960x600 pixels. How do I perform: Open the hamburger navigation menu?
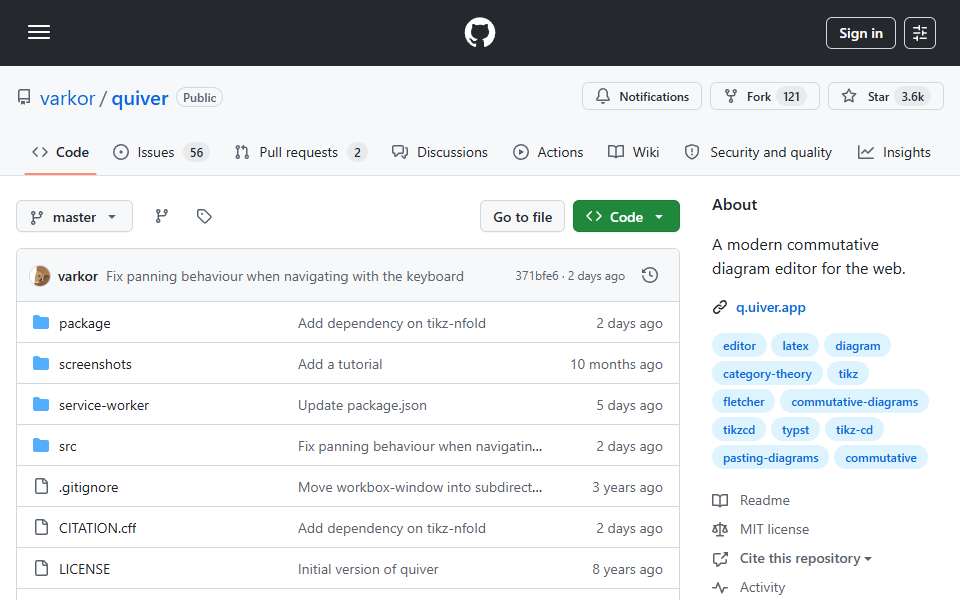pos(39,32)
